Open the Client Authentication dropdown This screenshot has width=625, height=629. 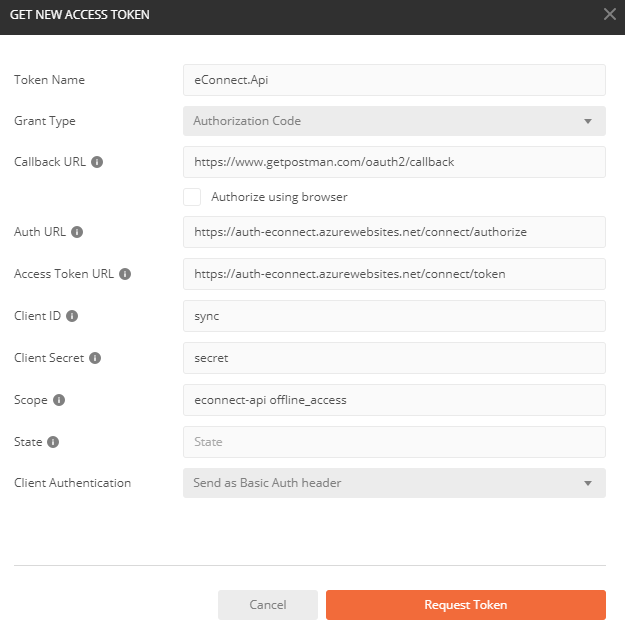(x=394, y=483)
